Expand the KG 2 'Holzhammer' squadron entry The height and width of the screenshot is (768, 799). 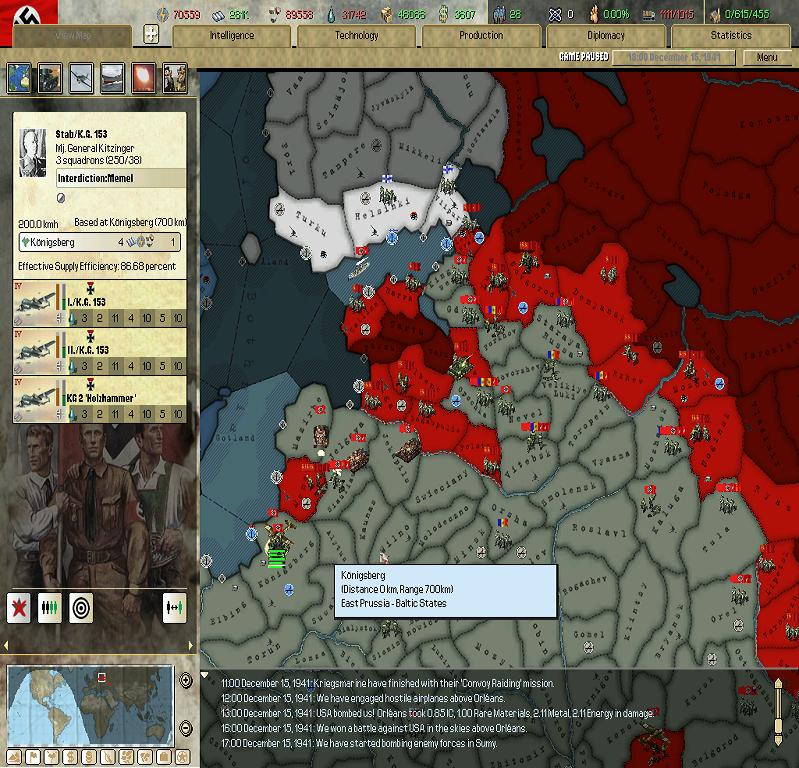pos(99,398)
